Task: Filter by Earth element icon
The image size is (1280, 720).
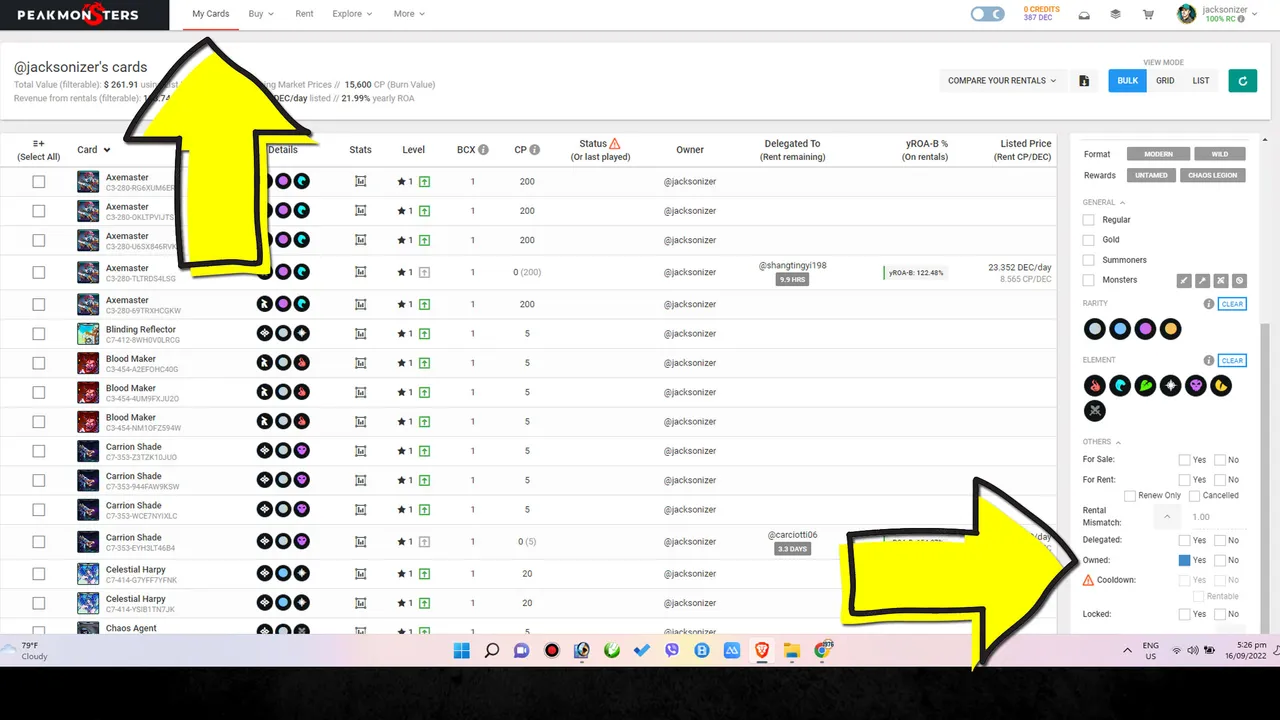Action: coord(1145,385)
